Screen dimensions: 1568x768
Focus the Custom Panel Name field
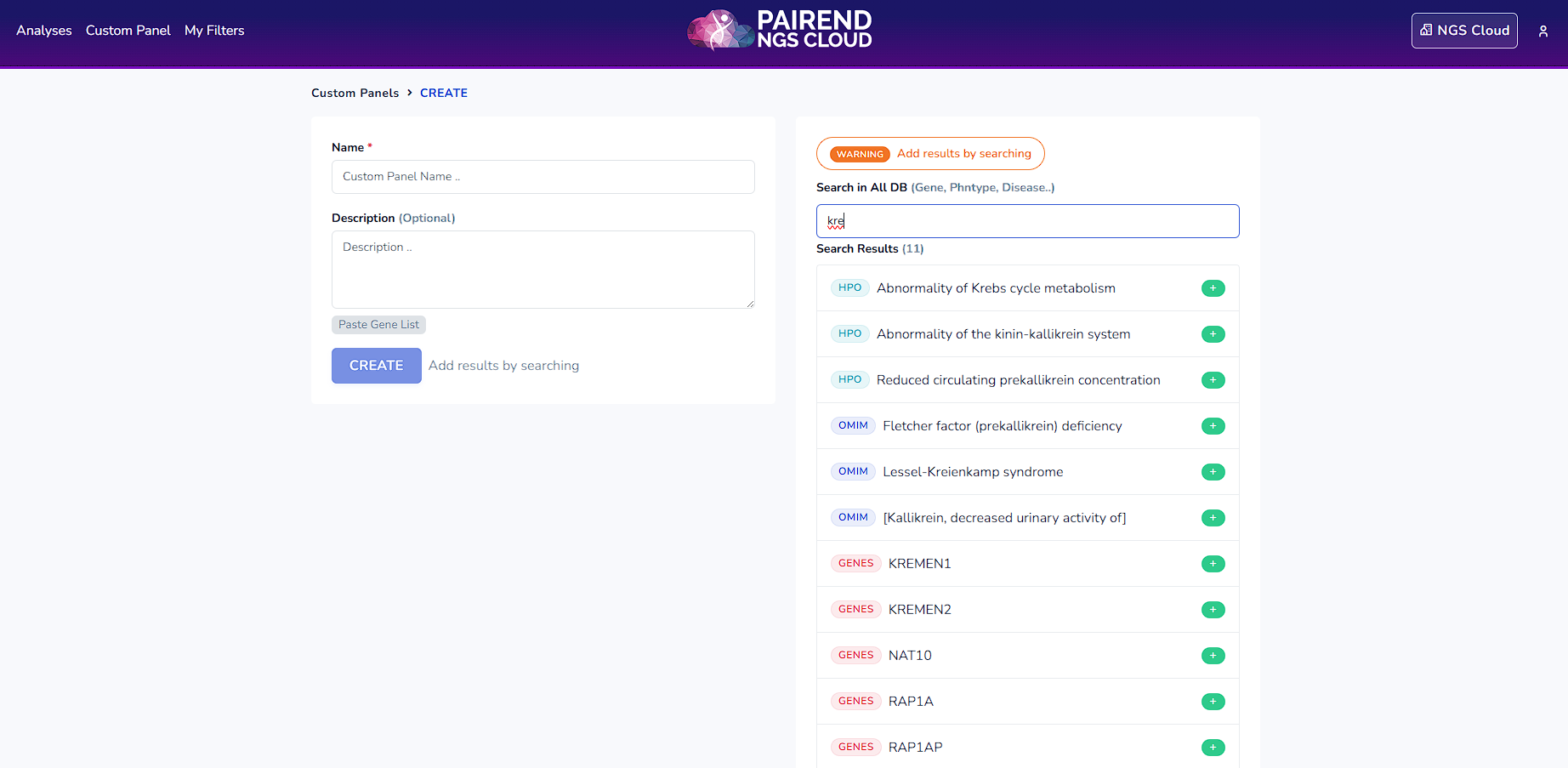[x=543, y=177]
